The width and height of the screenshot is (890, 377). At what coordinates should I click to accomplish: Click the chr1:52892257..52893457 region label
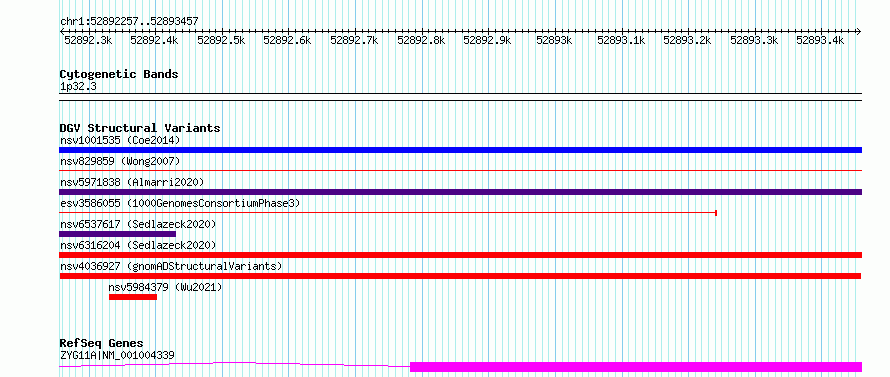click(x=129, y=22)
